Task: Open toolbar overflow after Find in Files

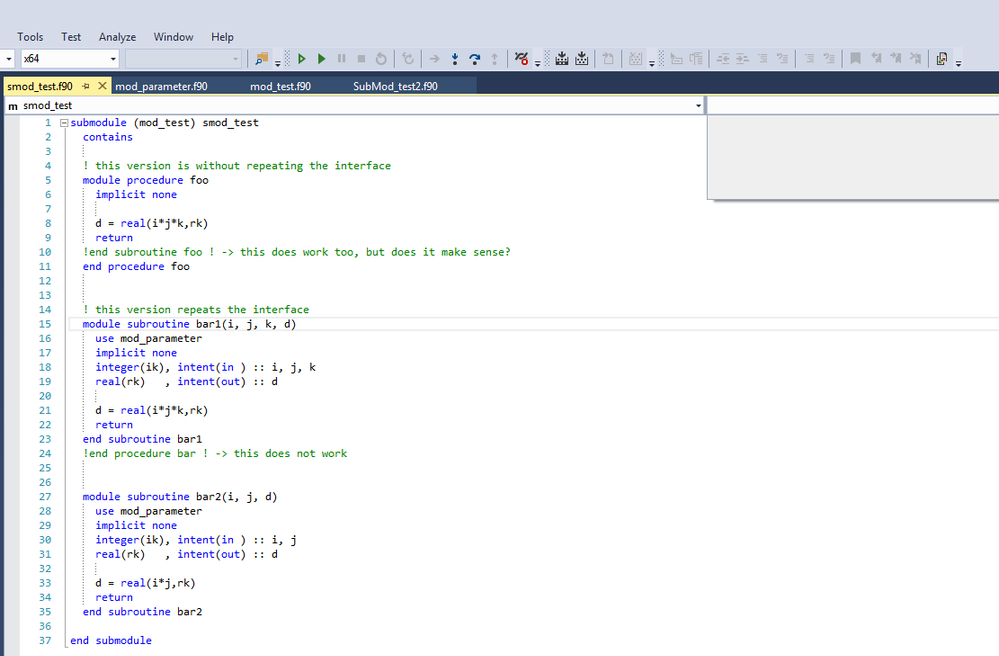Action: tap(278, 62)
